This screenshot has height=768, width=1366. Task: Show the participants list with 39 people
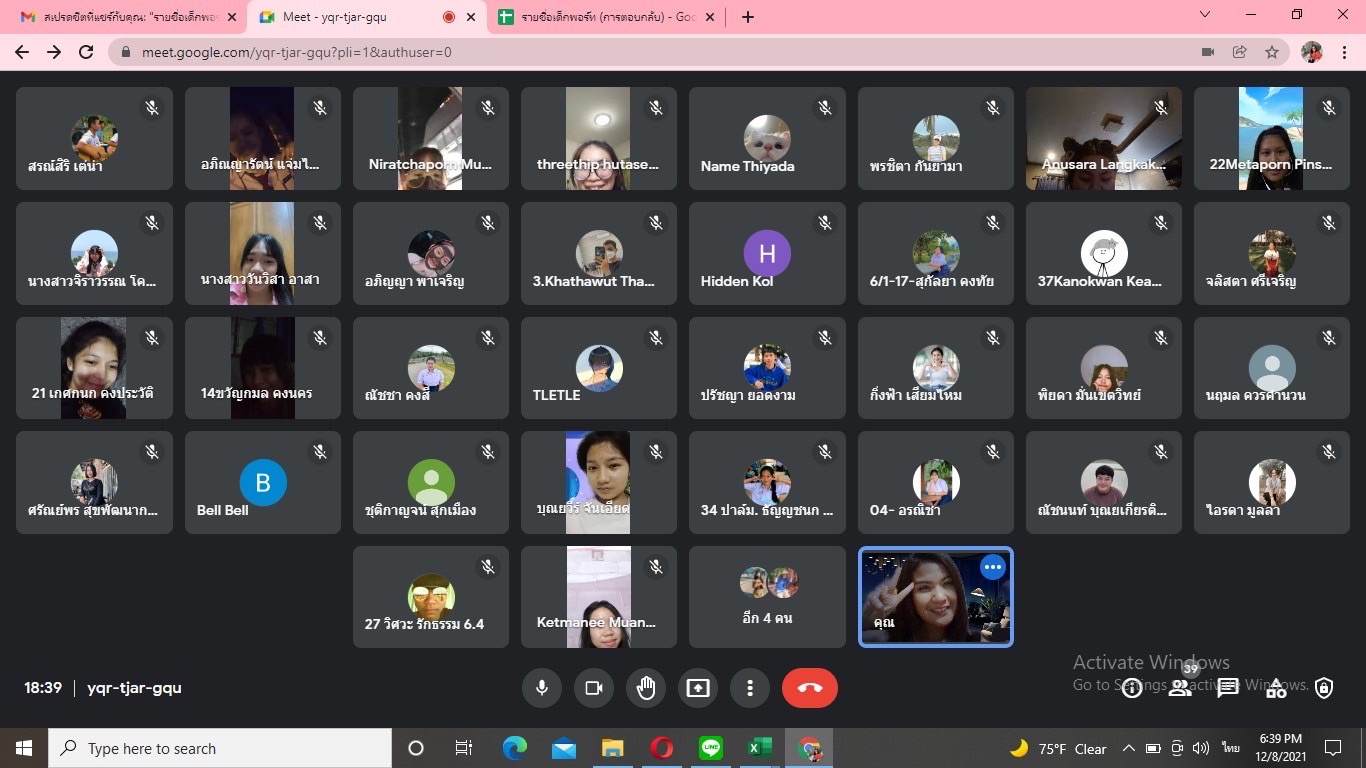pos(1180,688)
